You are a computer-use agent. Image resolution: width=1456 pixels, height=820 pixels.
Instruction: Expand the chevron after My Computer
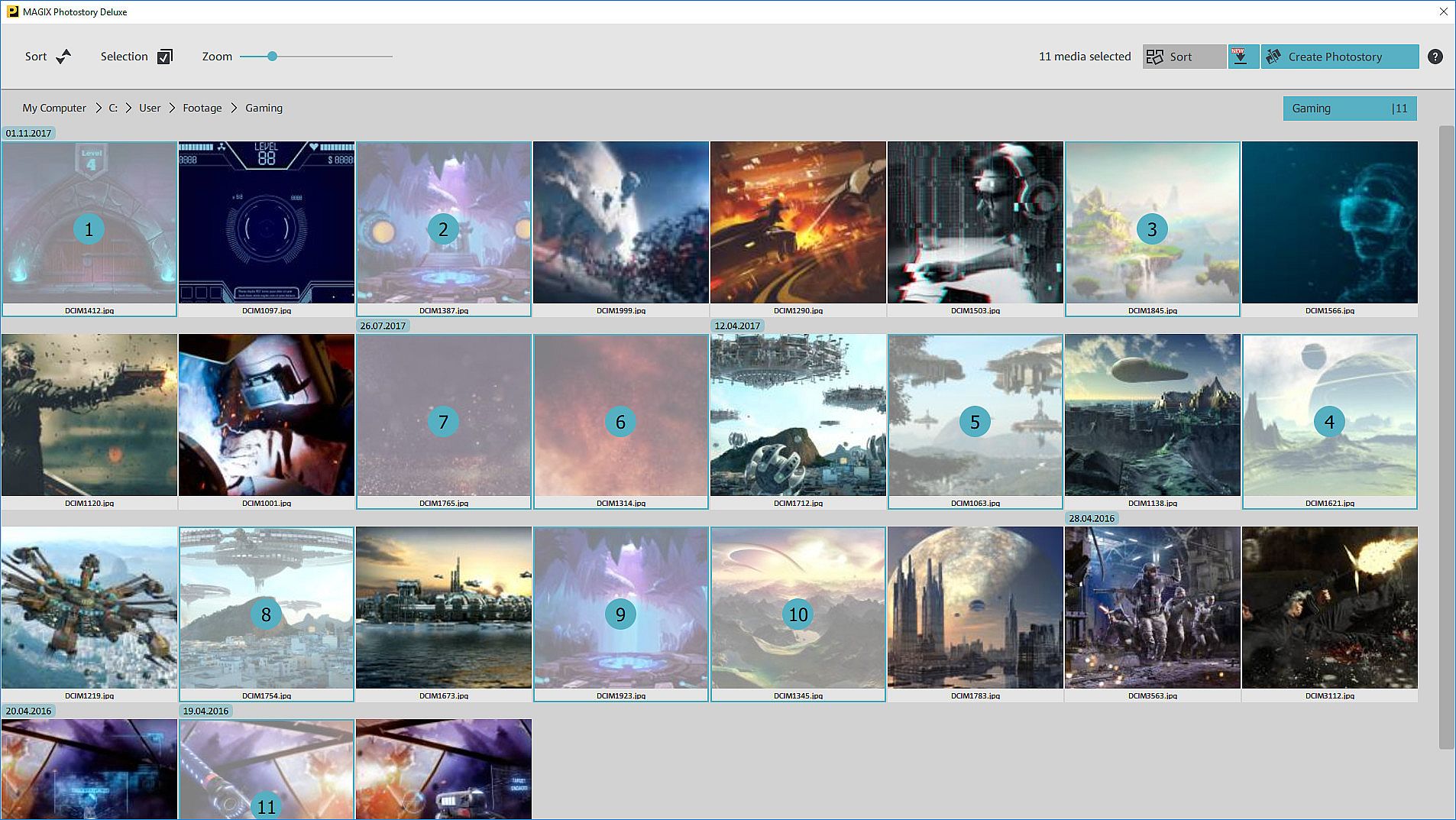pyautogui.click(x=99, y=108)
